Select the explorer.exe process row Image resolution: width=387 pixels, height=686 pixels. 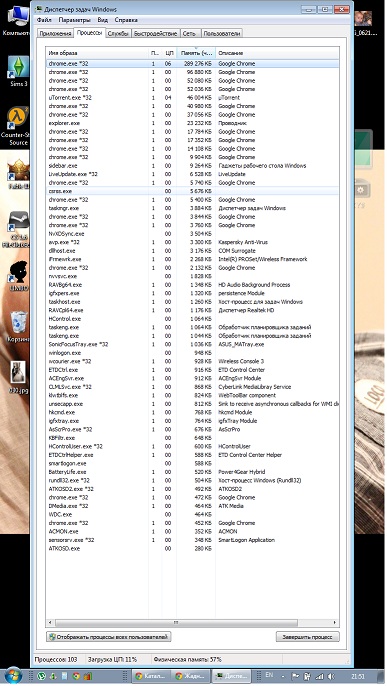point(192,123)
